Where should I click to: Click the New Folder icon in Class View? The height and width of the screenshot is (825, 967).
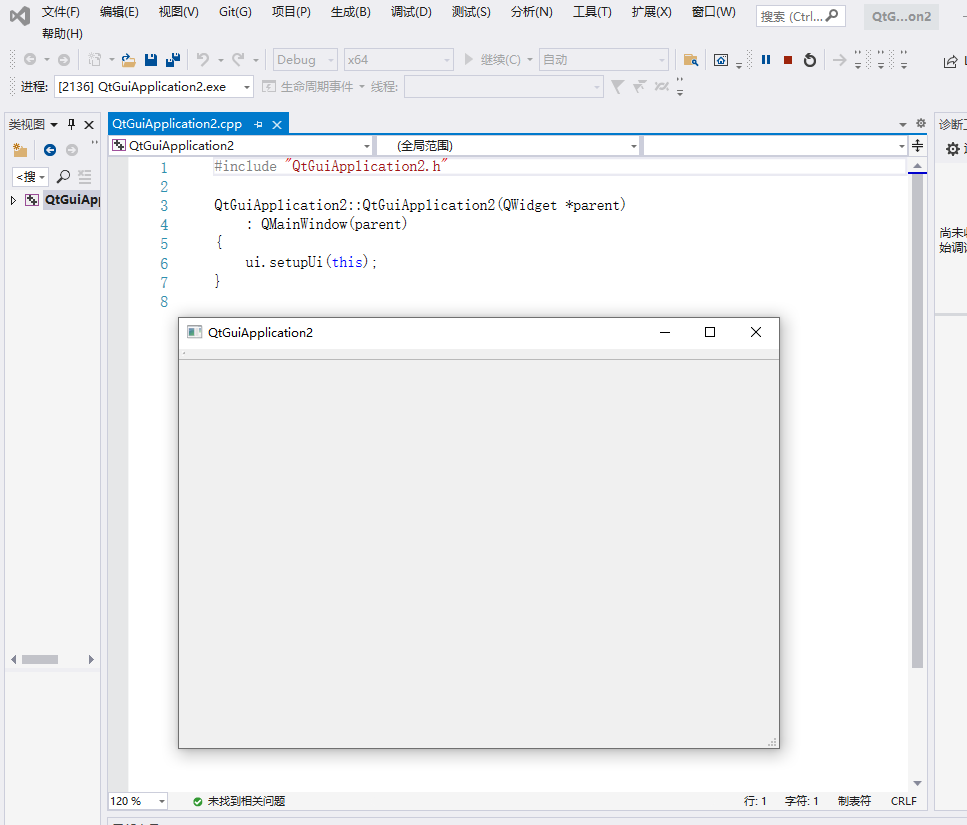point(20,150)
